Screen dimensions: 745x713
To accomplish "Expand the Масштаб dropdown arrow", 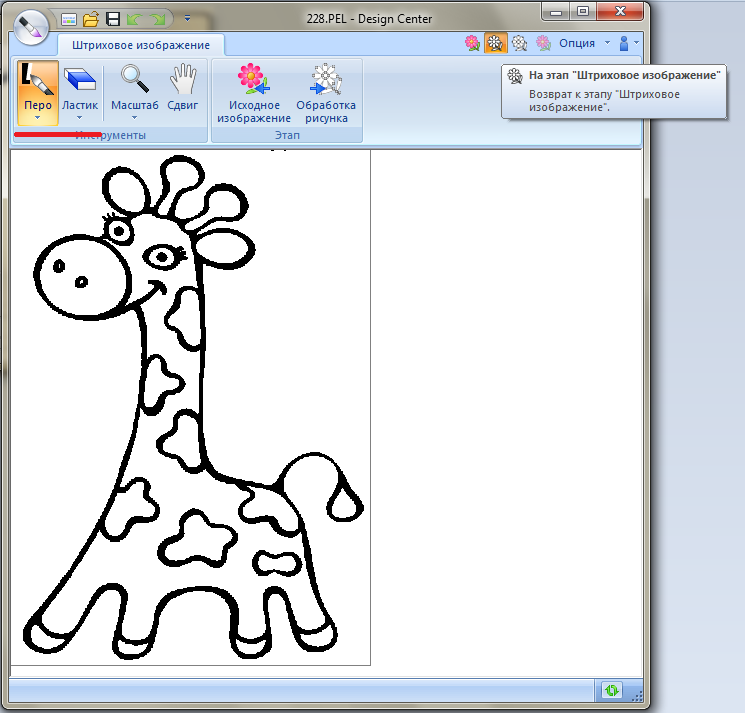I will pos(134,118).
